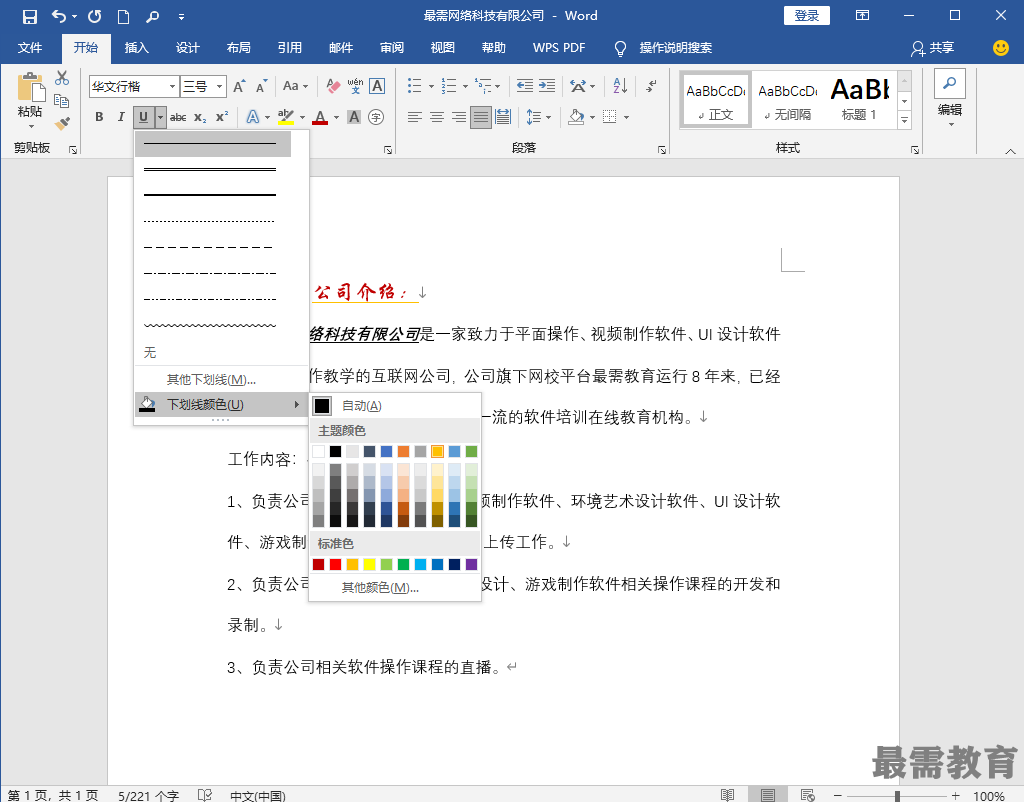Toggle justify alignment button
1024x802 pixels.
click(x=481, y=117)
